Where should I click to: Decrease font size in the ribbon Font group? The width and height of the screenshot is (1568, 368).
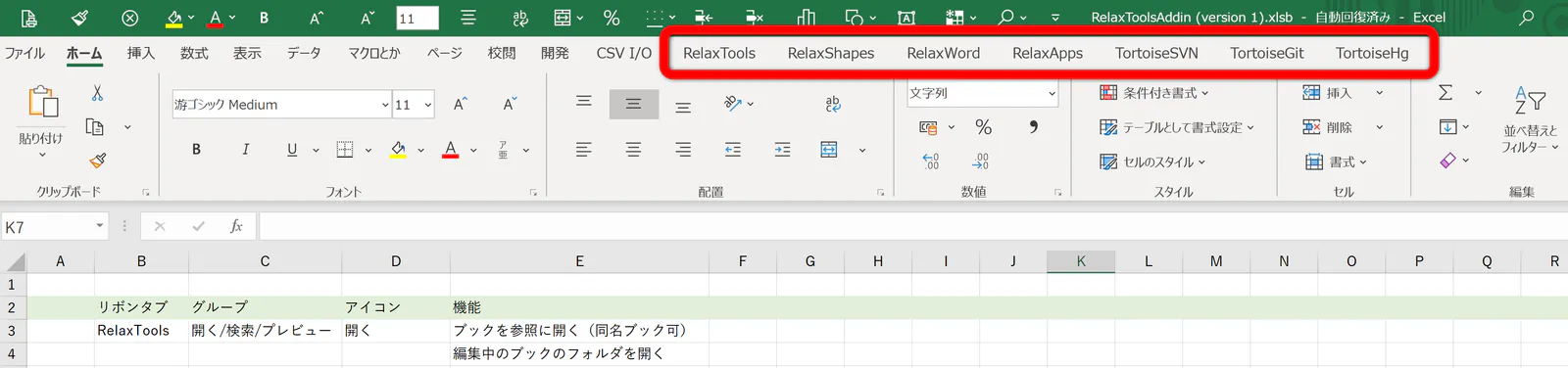point(509,105)
